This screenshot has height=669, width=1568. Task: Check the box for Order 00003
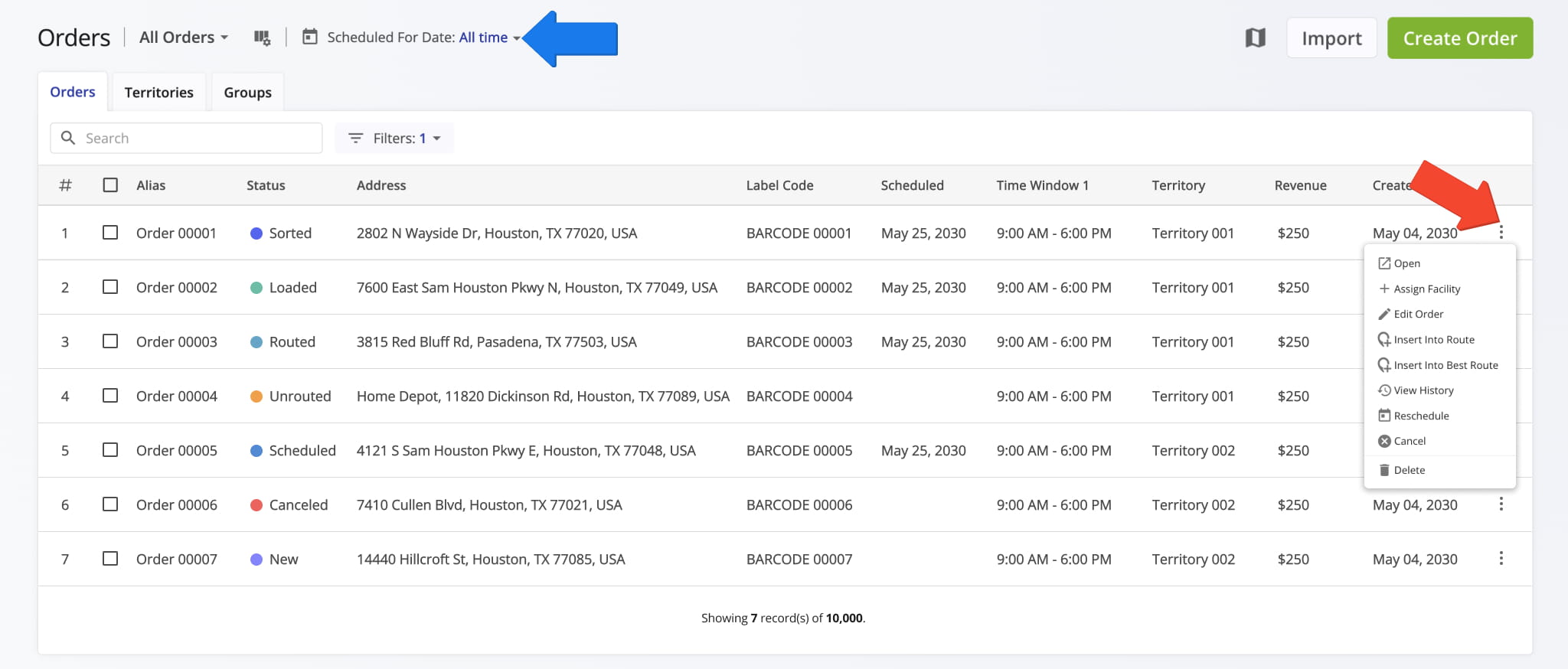pyautogui.click(x=110, y=341)
